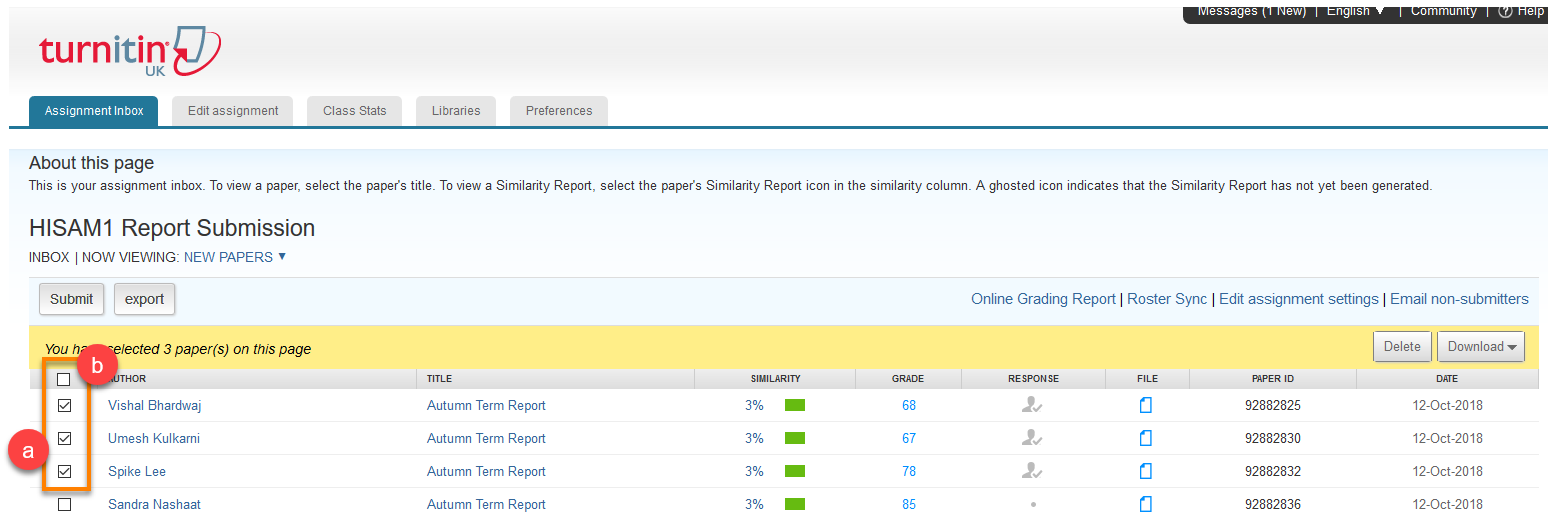Open the Class Stats tab
The height and width of the screenshot is (519, 1548).
(354, 111)
